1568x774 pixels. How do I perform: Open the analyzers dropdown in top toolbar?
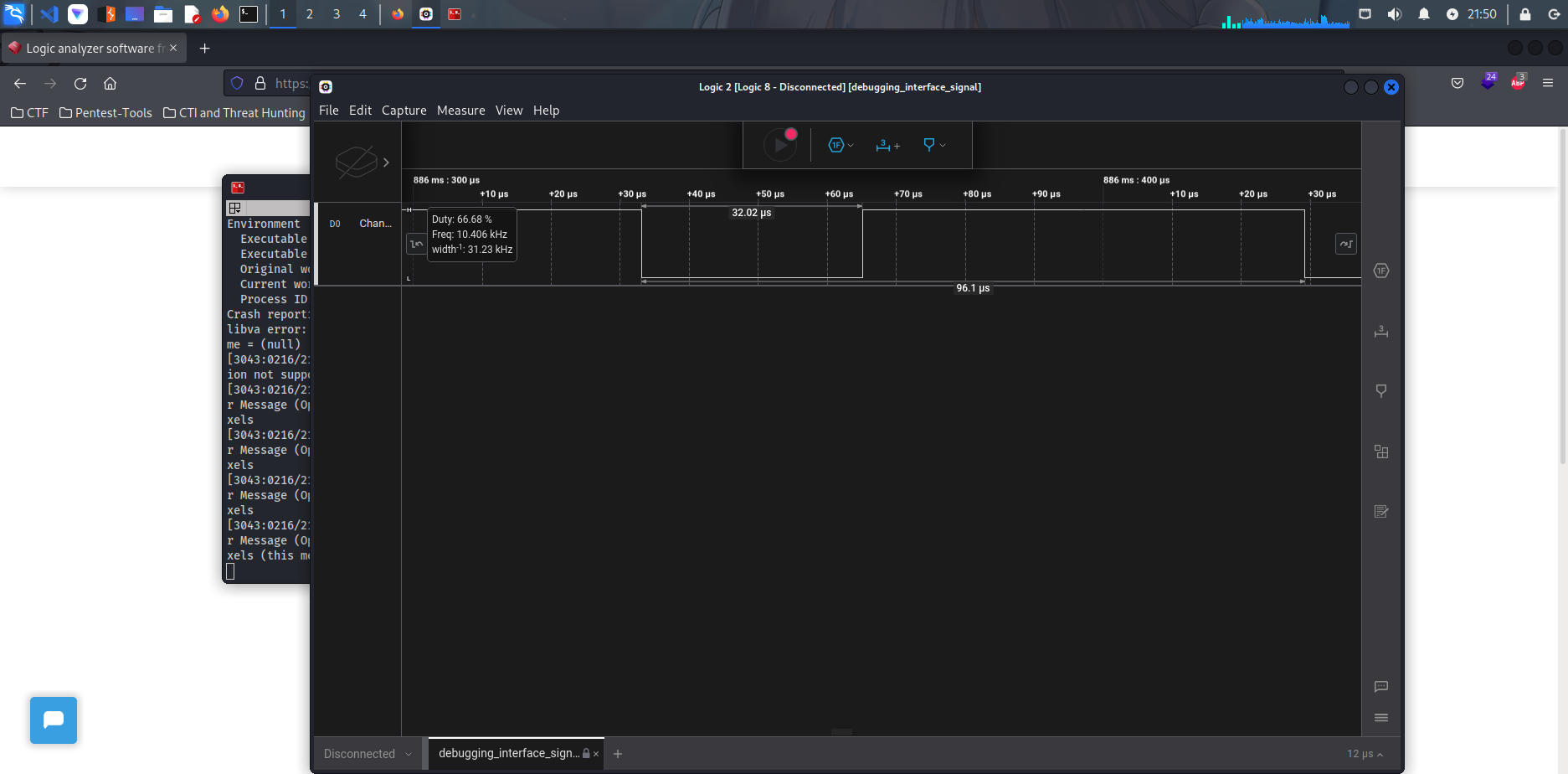click(x=841, y=145)
